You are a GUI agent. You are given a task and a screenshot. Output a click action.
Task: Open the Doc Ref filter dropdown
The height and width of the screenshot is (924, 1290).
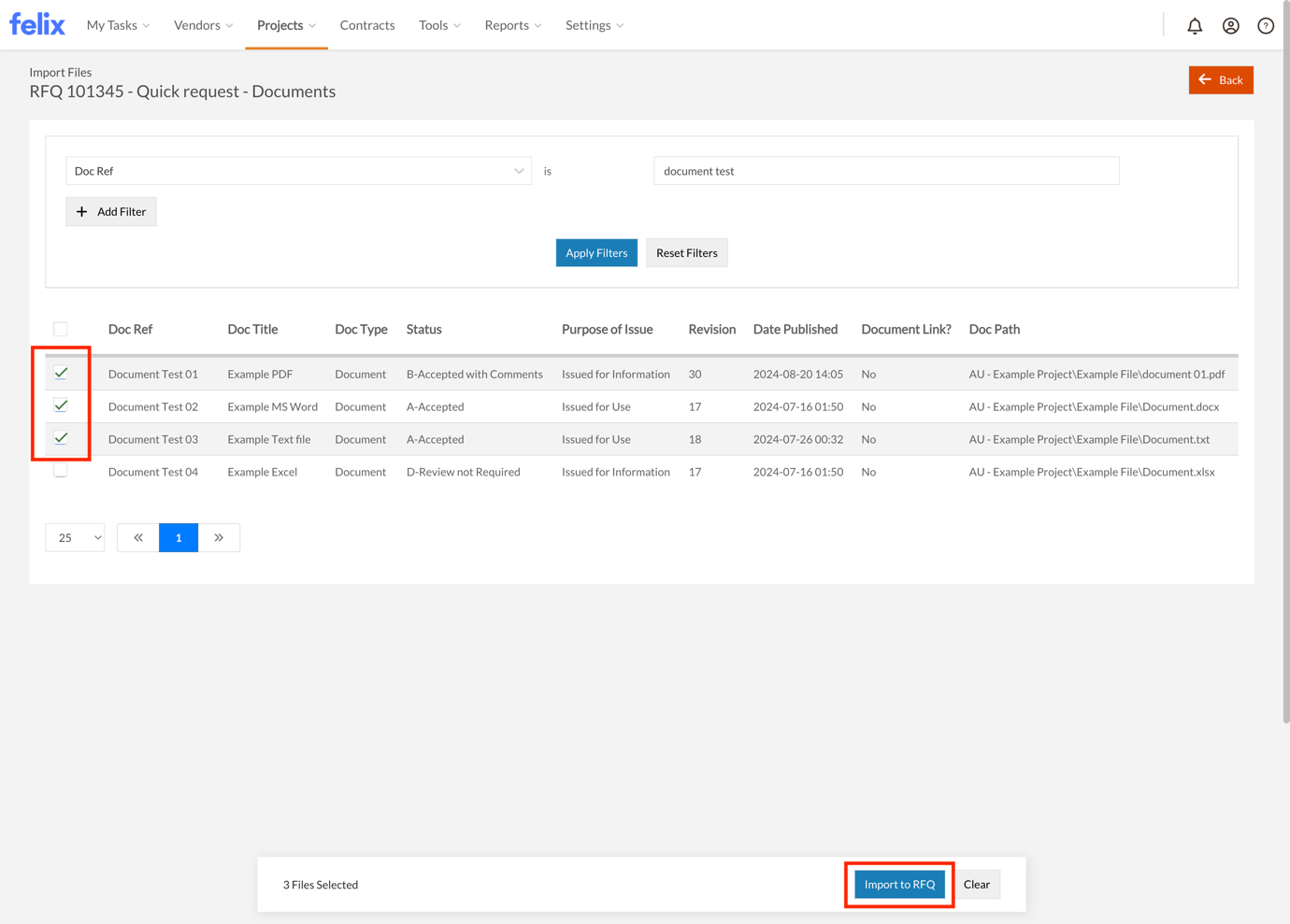[298, 171]
